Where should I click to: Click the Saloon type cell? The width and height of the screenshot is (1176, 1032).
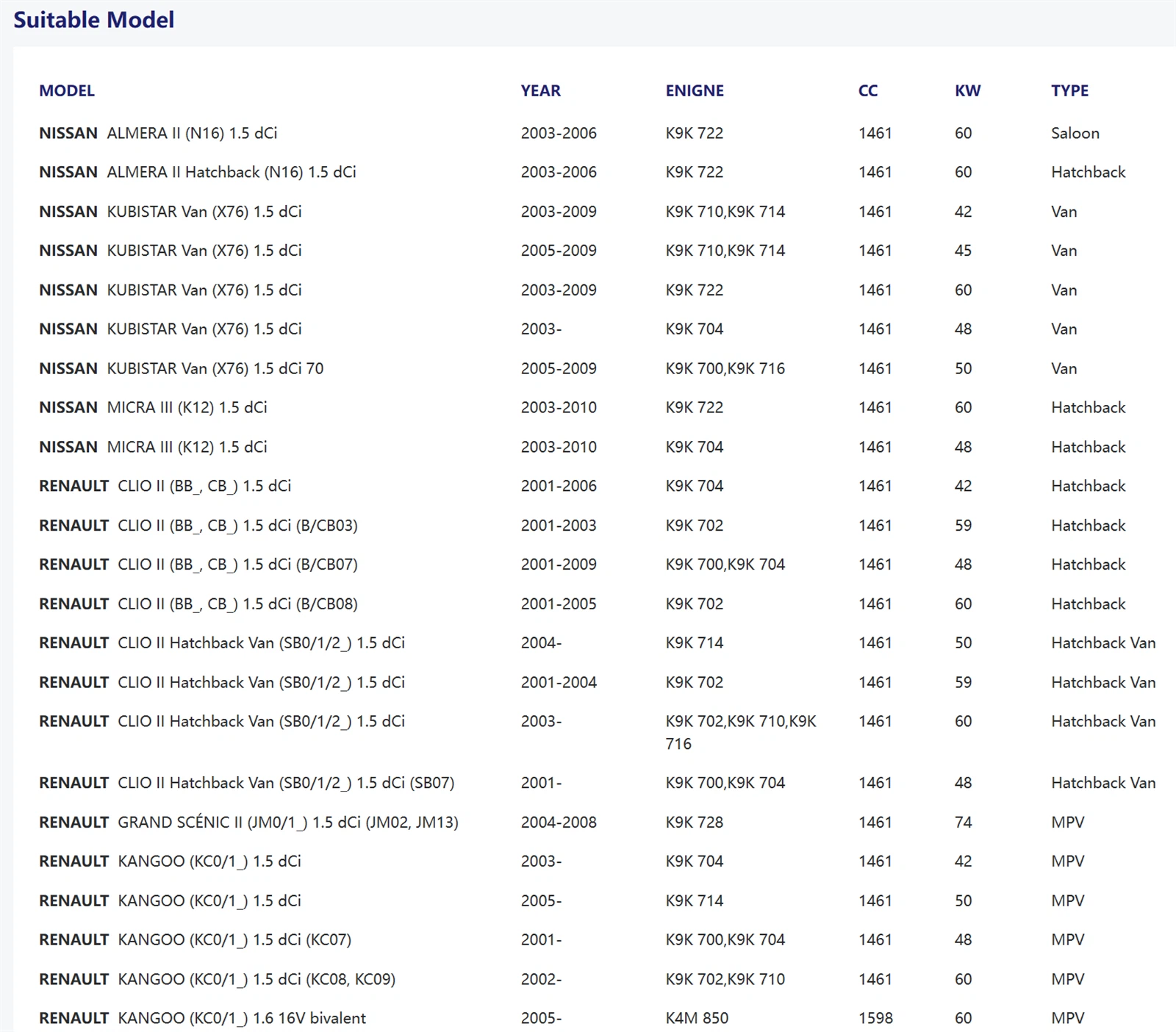pyautogui.click(x=1075, y=133)
